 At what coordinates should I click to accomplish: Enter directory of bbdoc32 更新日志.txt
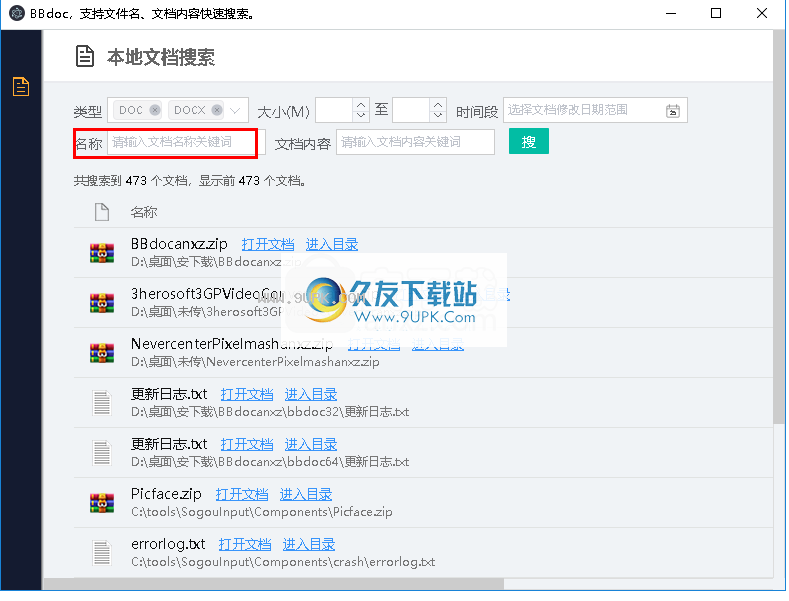click(310, 395)
